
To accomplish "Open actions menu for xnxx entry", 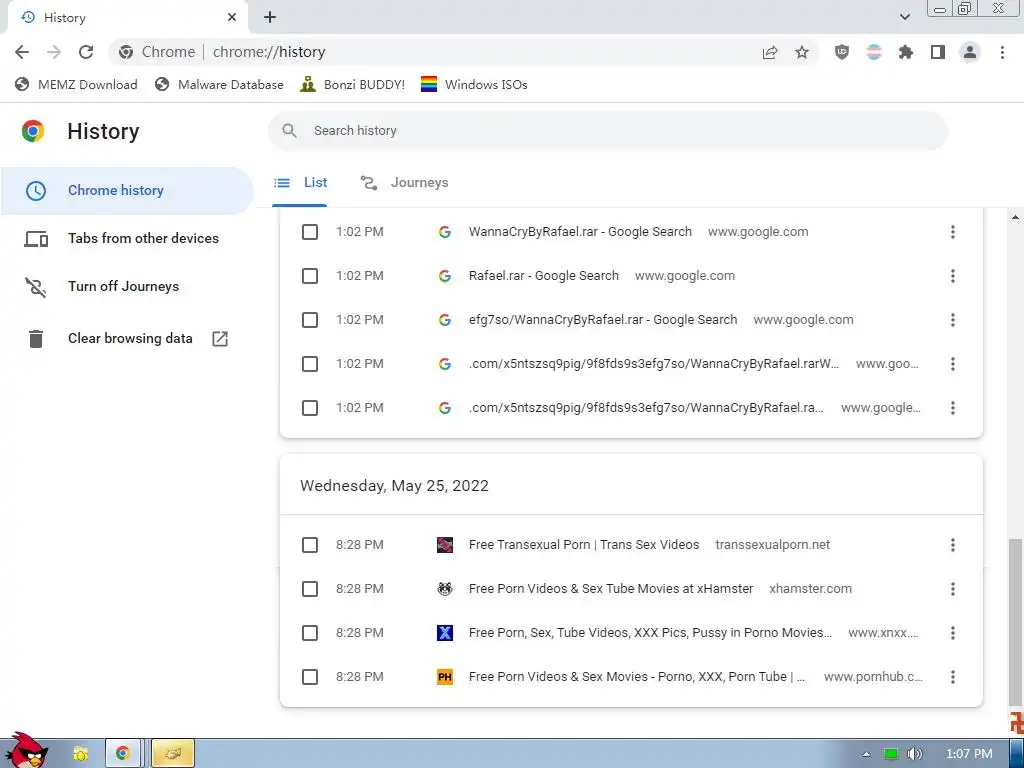I will pyautogui.click(x=953, y=633).
